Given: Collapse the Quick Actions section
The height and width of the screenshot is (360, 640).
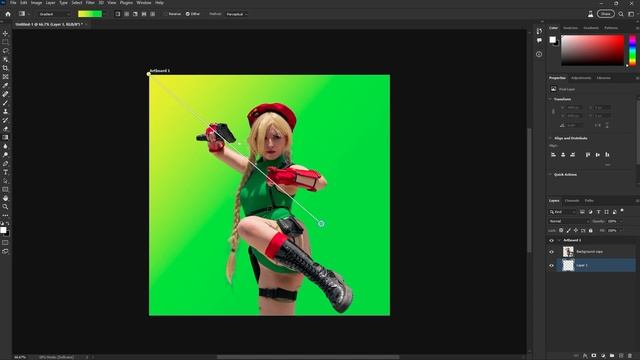Looking at the screenshot, I should [550, 175].
